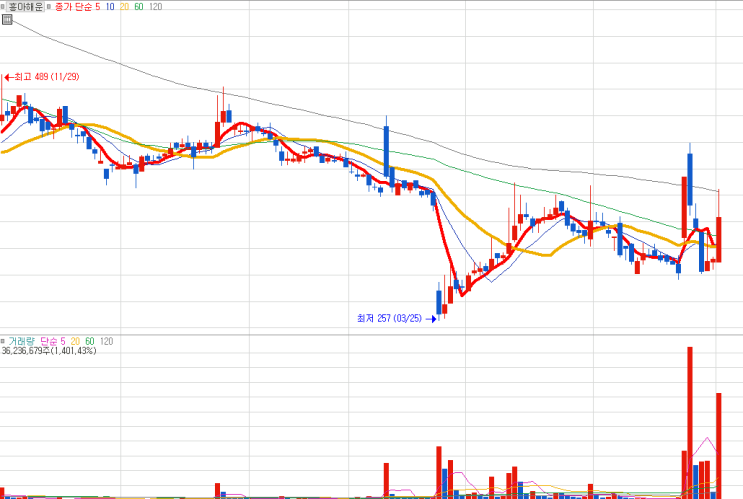The image size is (743, 499).
Task: Select the gray 120 volume average legend
Action: click(106, 341)
